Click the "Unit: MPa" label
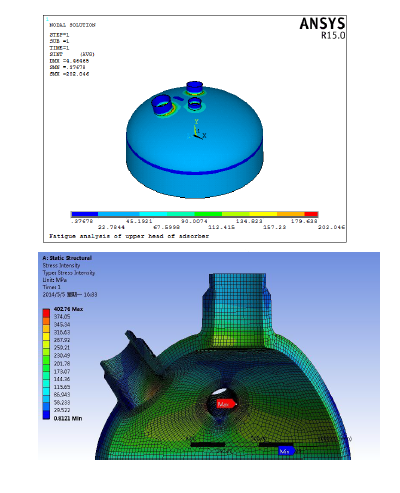The image size is (400, 493). (x=55, y=280)
